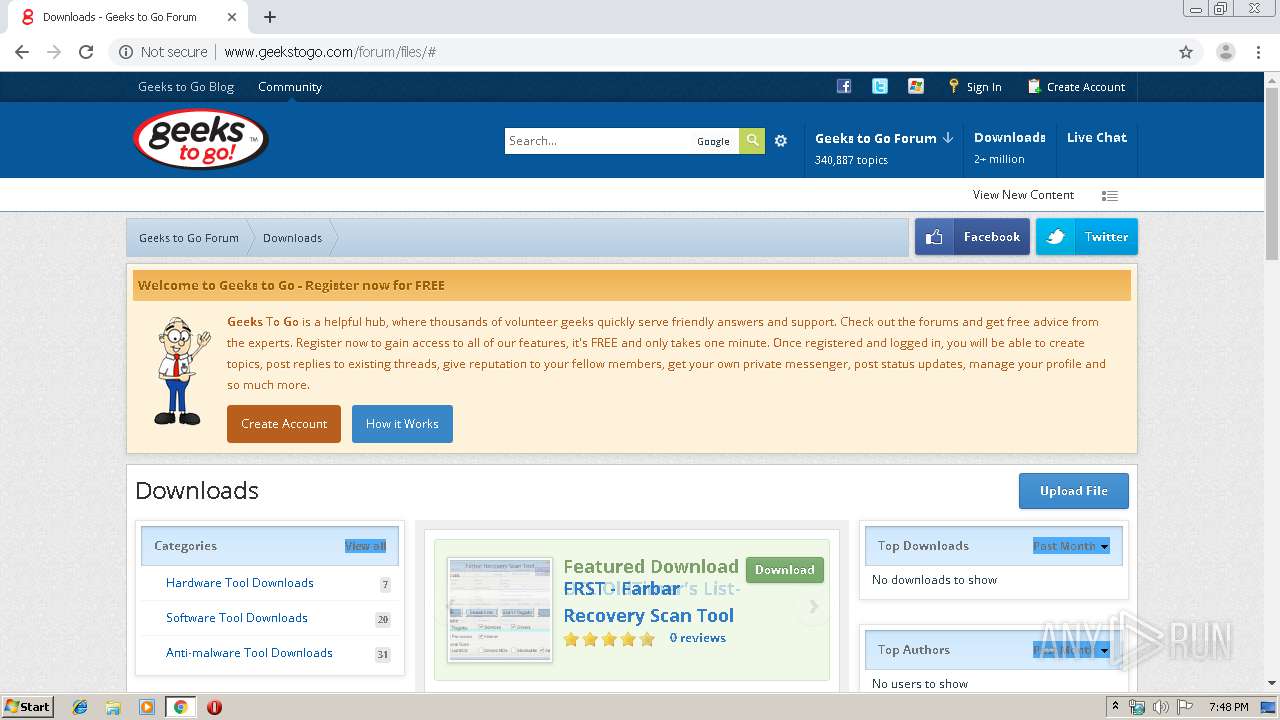Open the Chrome profile avatar icon
This screenshot has width=1280, height=720.
pos(1225,52)
